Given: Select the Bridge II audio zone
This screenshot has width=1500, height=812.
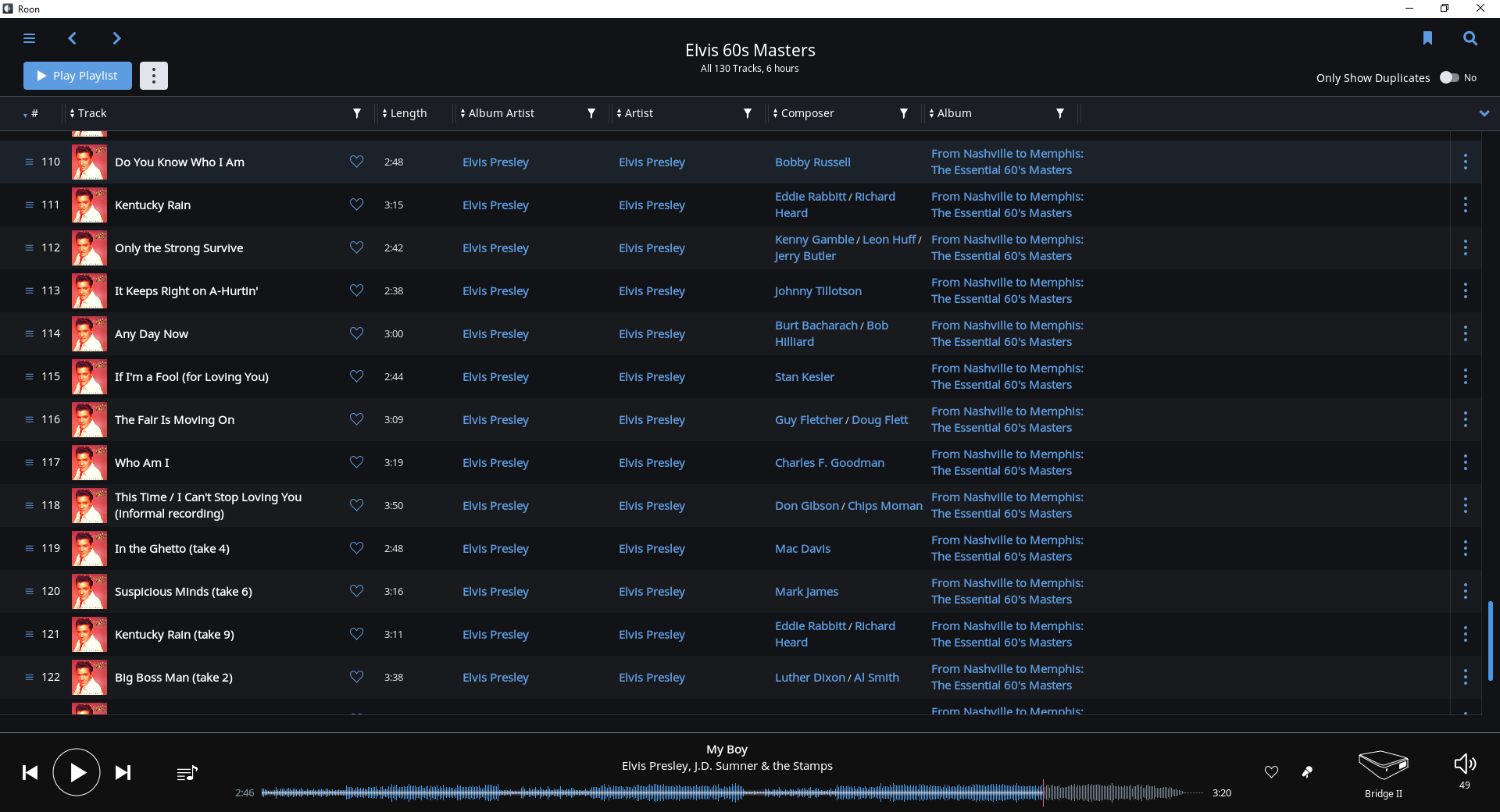Looking at the screenshot, I should click(x=1383, y=773).
